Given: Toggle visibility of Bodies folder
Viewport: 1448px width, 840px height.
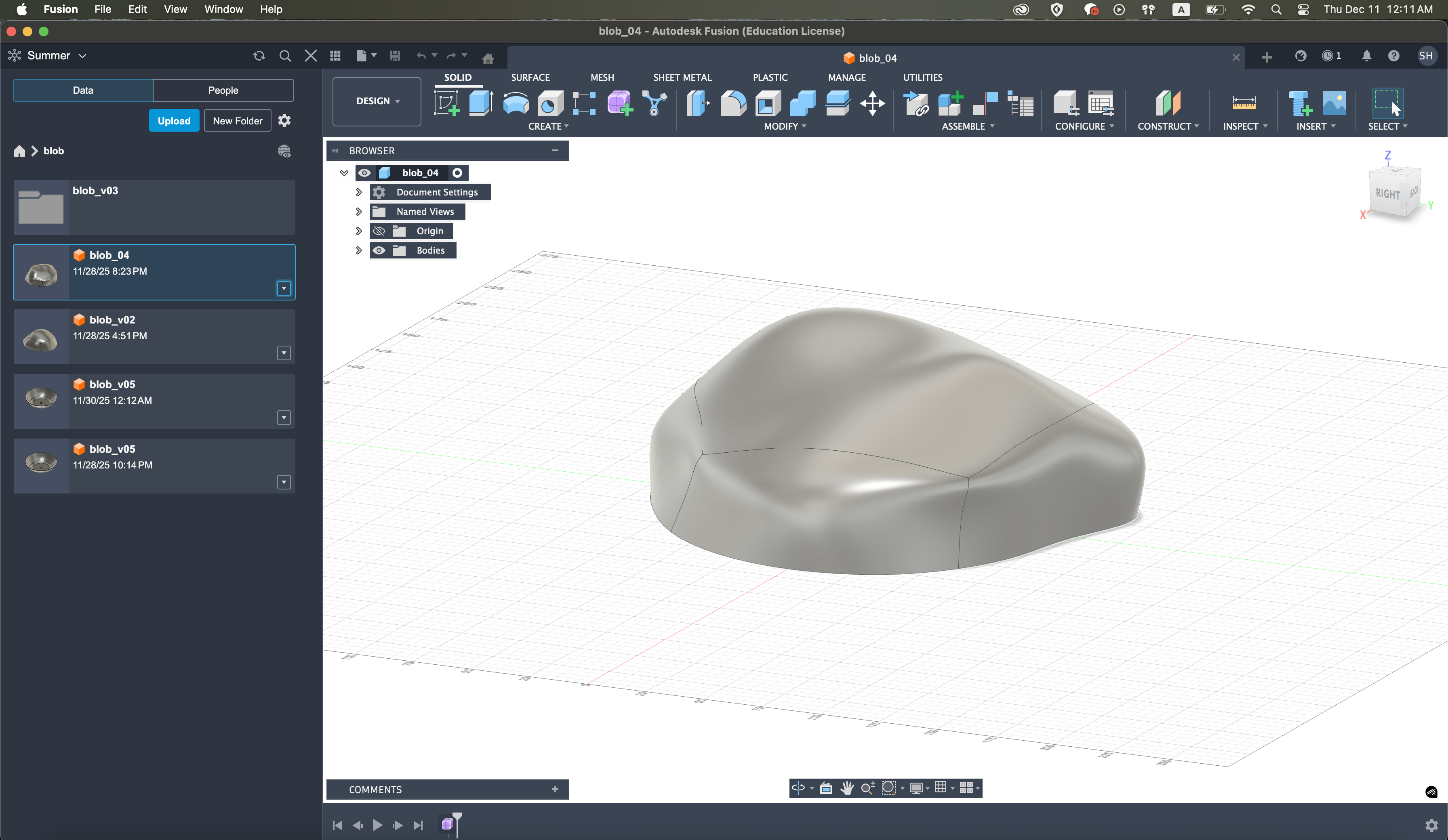Looking at the screenshot, I should tap(379, 250).
